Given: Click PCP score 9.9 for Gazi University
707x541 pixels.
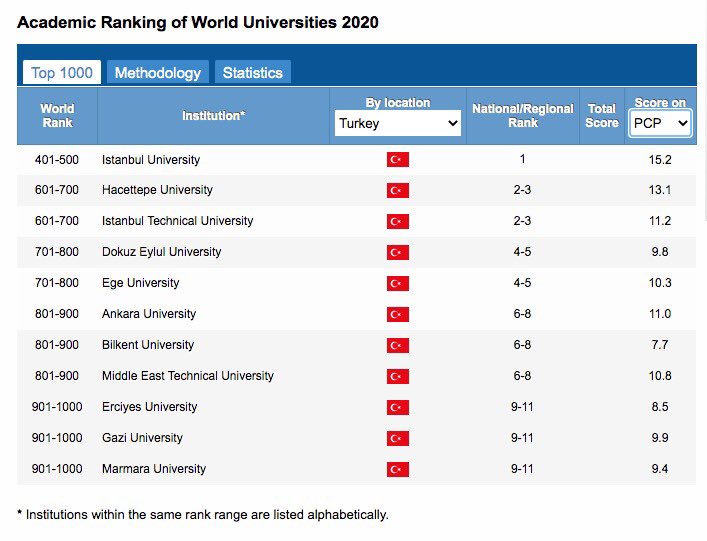Looking at the screenshot, I should [x=660, y=438].
